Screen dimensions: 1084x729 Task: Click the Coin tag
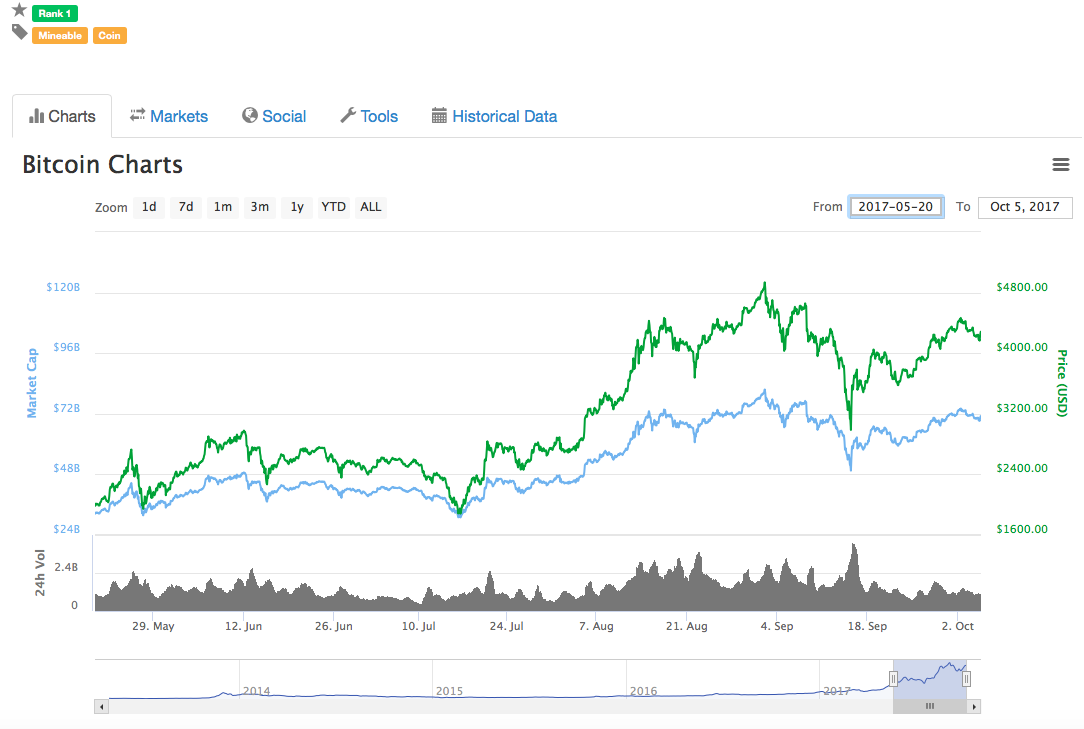click(110, 35)
